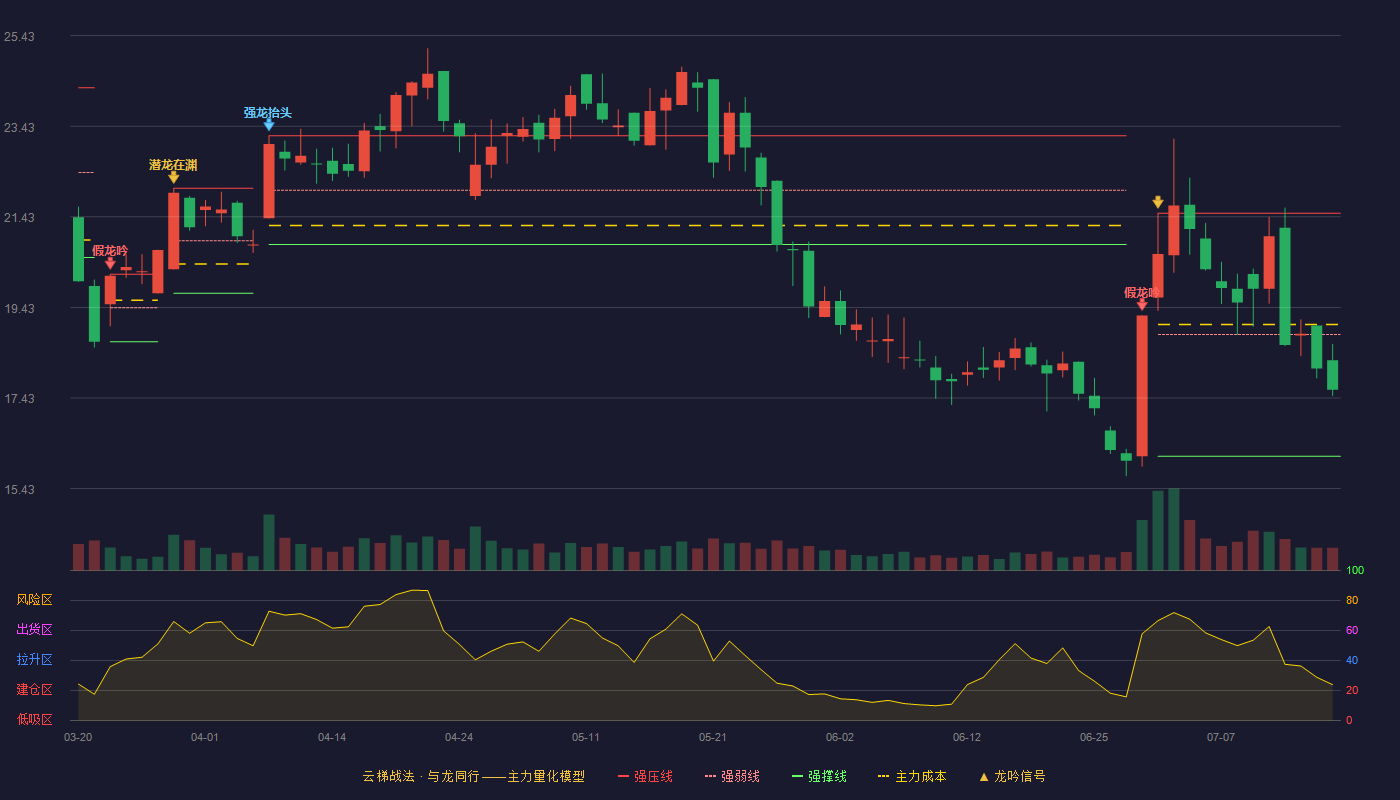The height and width of the screenshot is (800, 1400).
Task: Click the yellow arrow under 潜龙在渊
Action: (x=173, y=177)
